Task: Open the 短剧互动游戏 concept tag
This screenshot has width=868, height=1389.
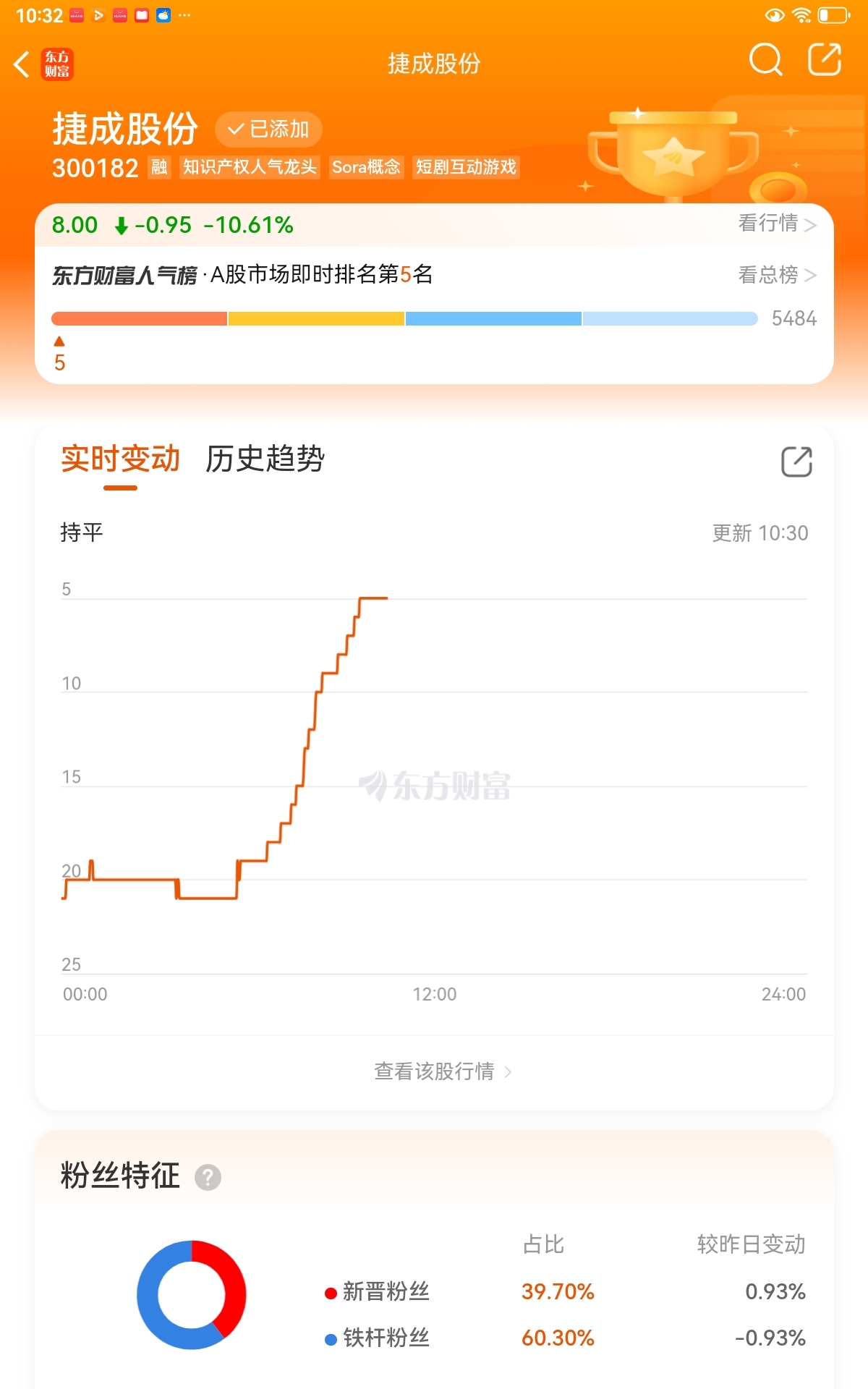Action: (x=466, y=167)
